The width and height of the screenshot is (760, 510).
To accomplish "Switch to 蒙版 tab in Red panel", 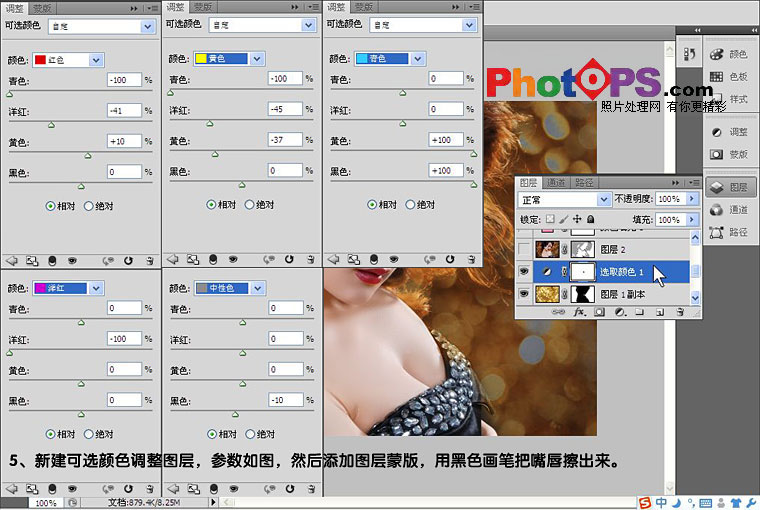I will (42, 8).
